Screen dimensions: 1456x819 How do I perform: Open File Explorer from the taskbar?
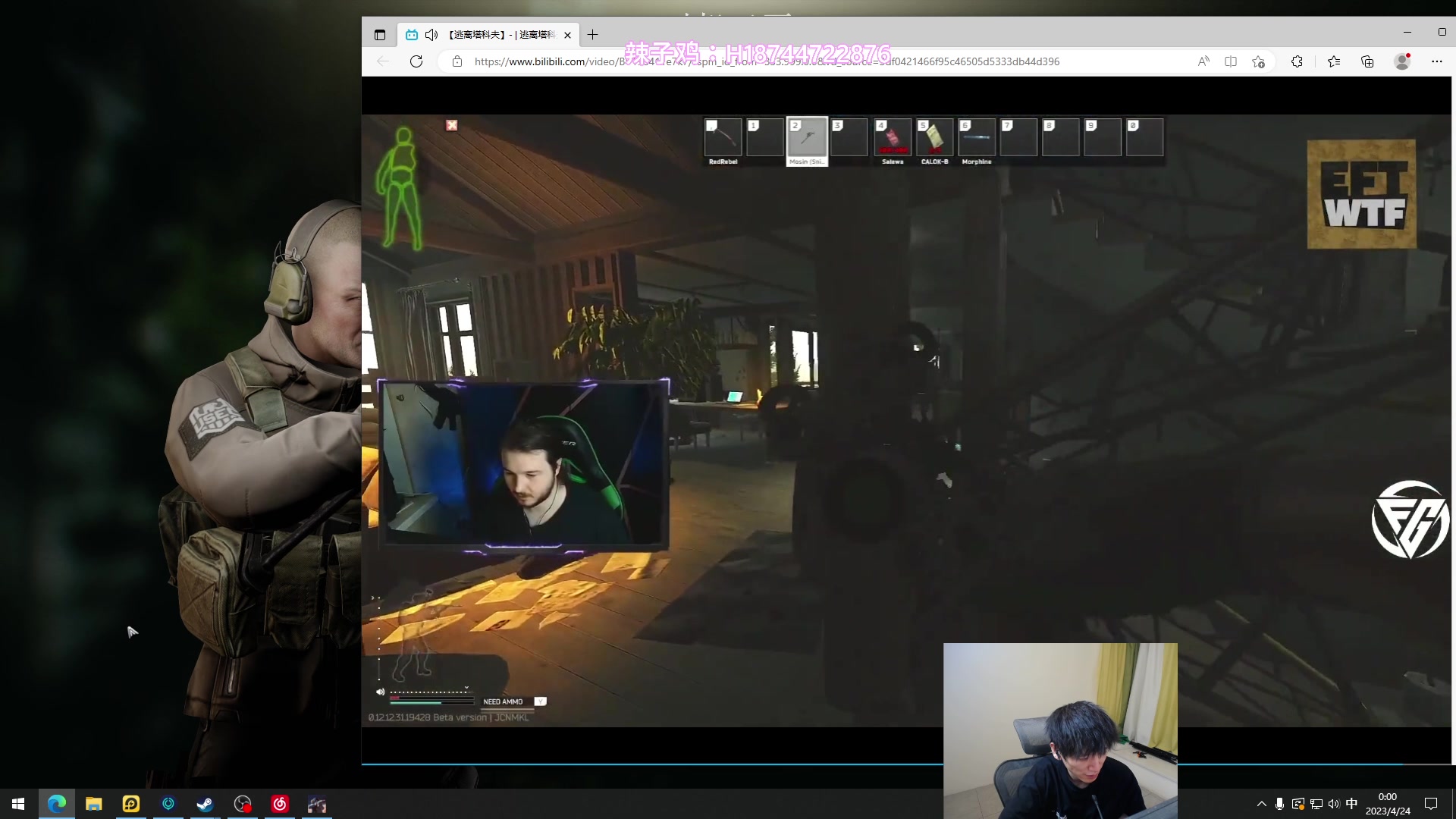pos(94,804)
